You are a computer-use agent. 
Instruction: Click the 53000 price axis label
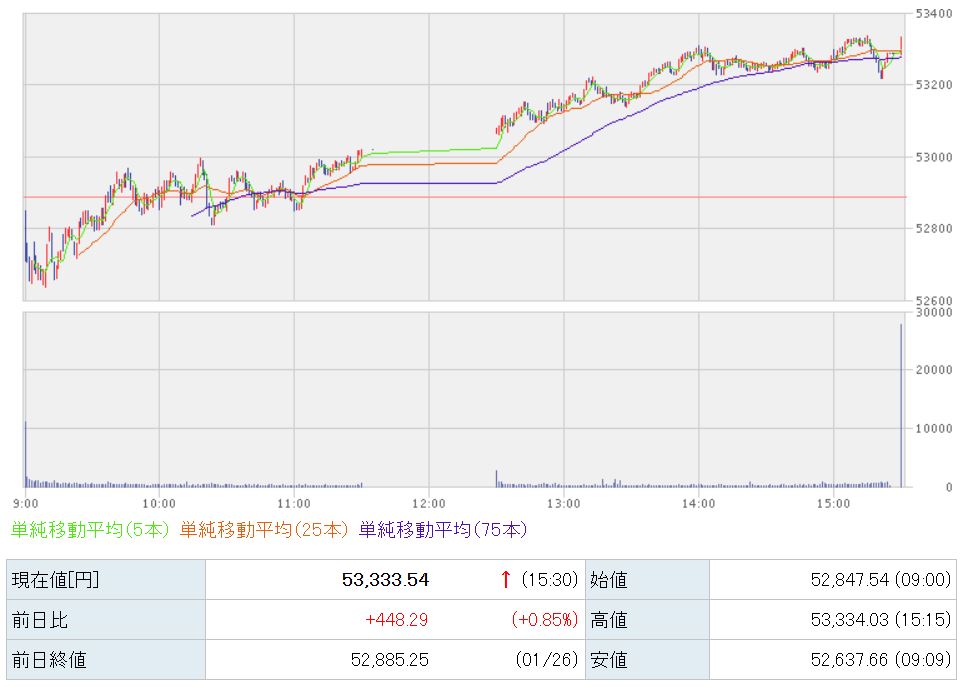coord(932,157)
